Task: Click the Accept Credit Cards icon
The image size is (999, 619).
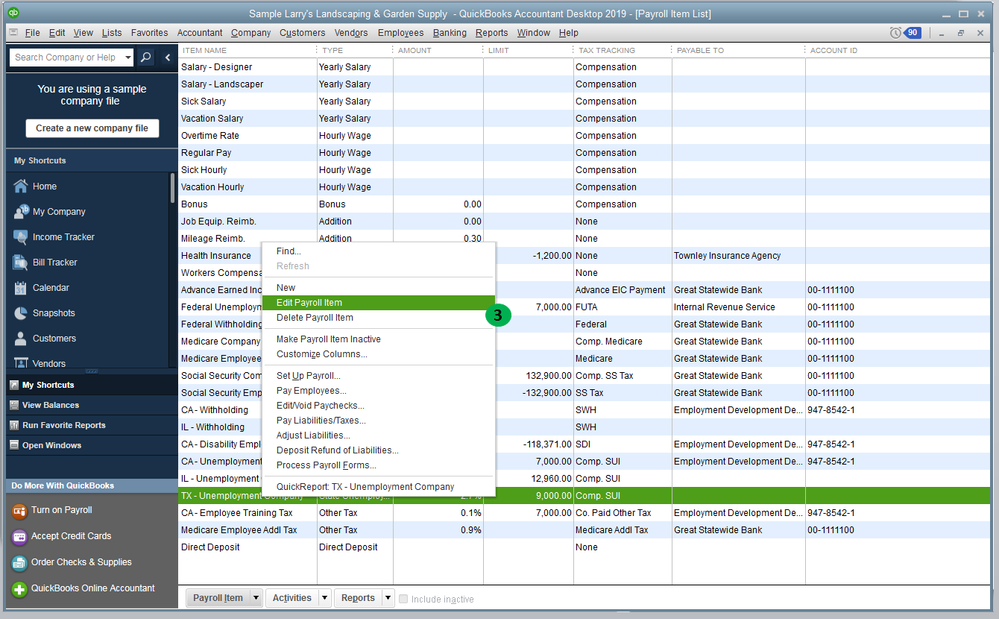Action: (19, 536)
